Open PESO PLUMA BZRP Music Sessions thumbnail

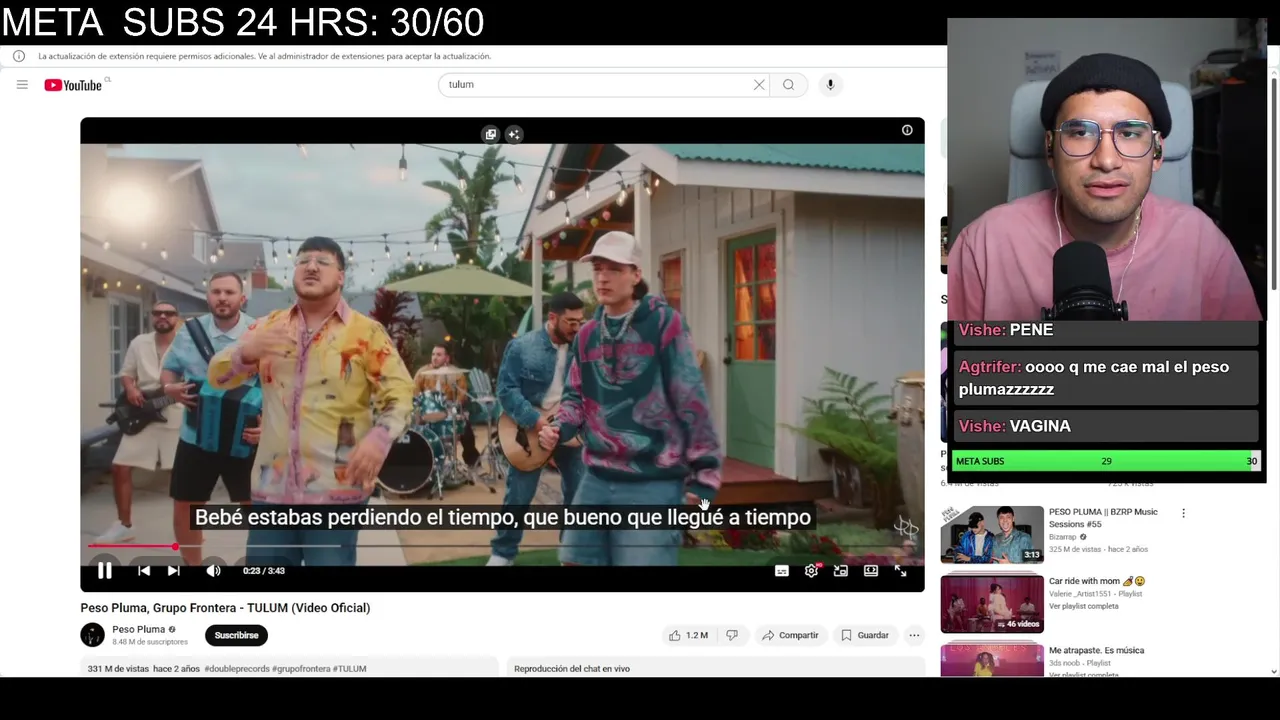click(x=992, y=535)
